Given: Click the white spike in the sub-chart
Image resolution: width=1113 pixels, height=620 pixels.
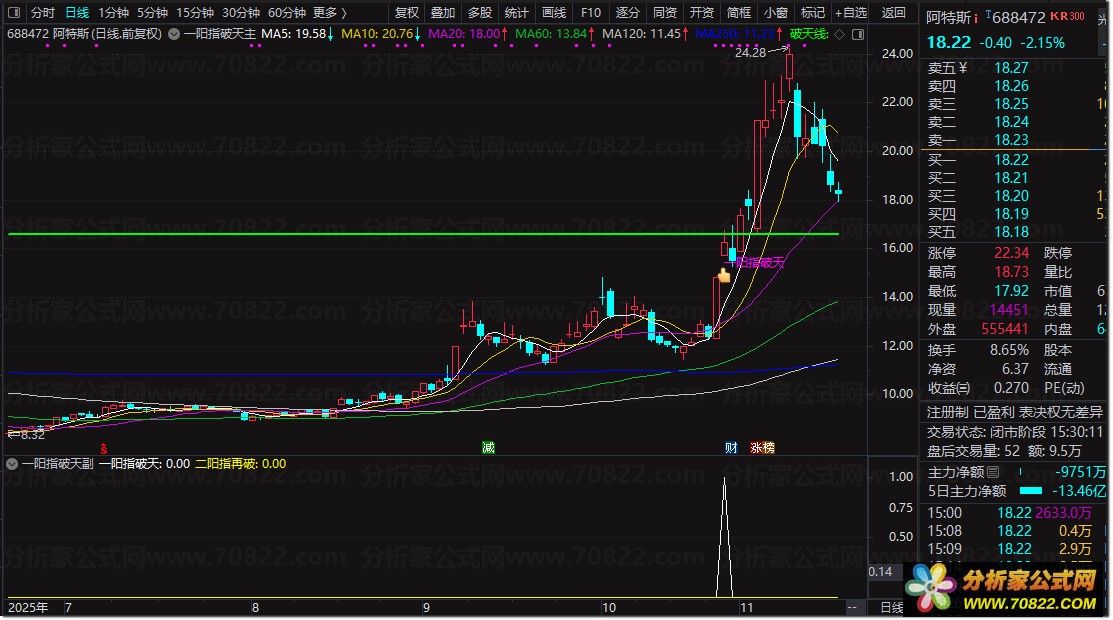Looking at the screenshot, I should pos(724,537).
